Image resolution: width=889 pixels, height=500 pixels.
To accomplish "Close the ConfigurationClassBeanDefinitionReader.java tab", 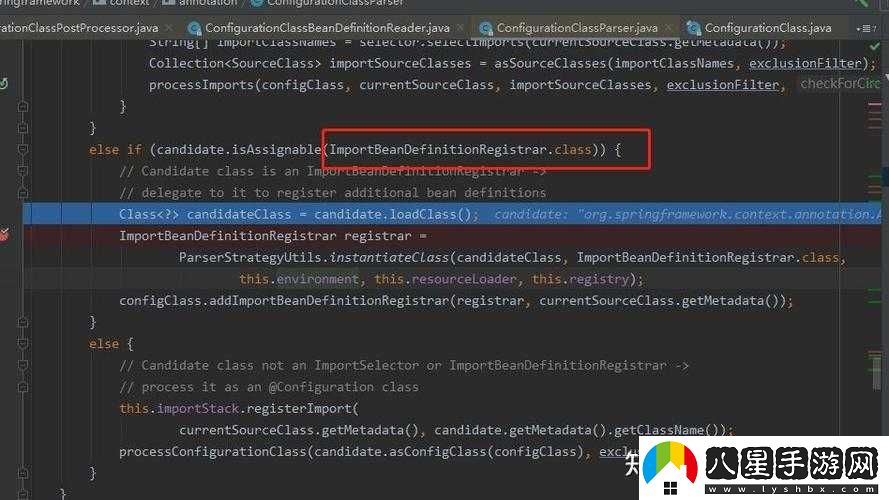I will coord(460,28).
